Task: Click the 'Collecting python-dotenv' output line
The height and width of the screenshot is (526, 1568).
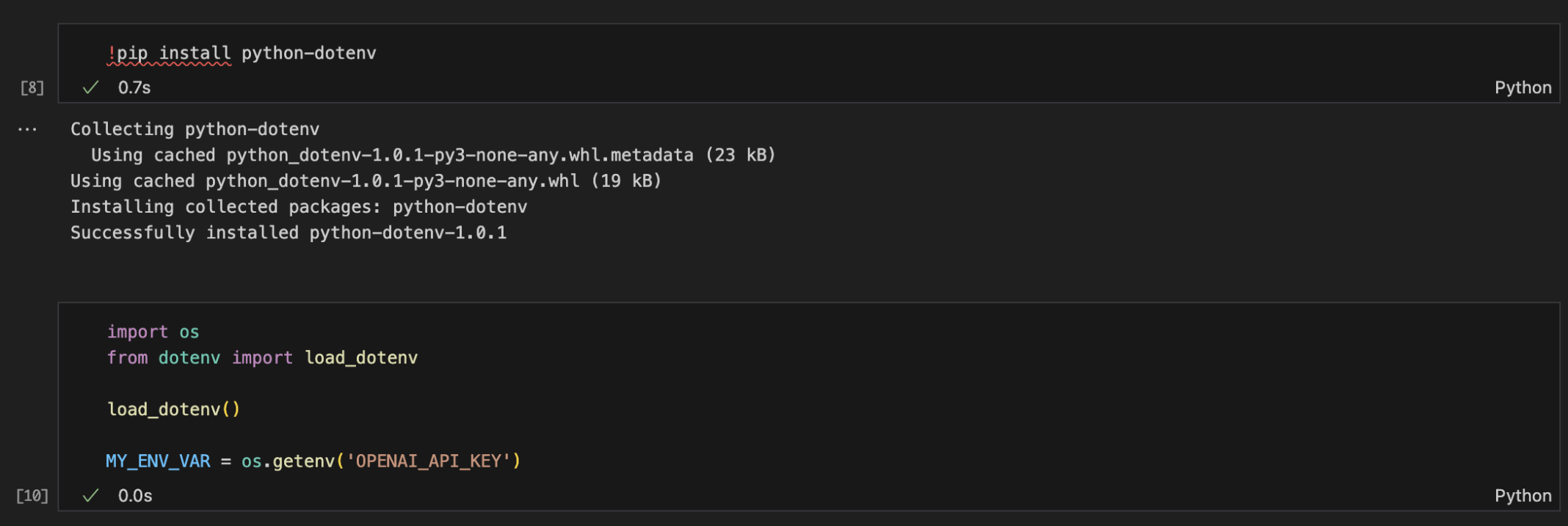Action: pos(195,130)
